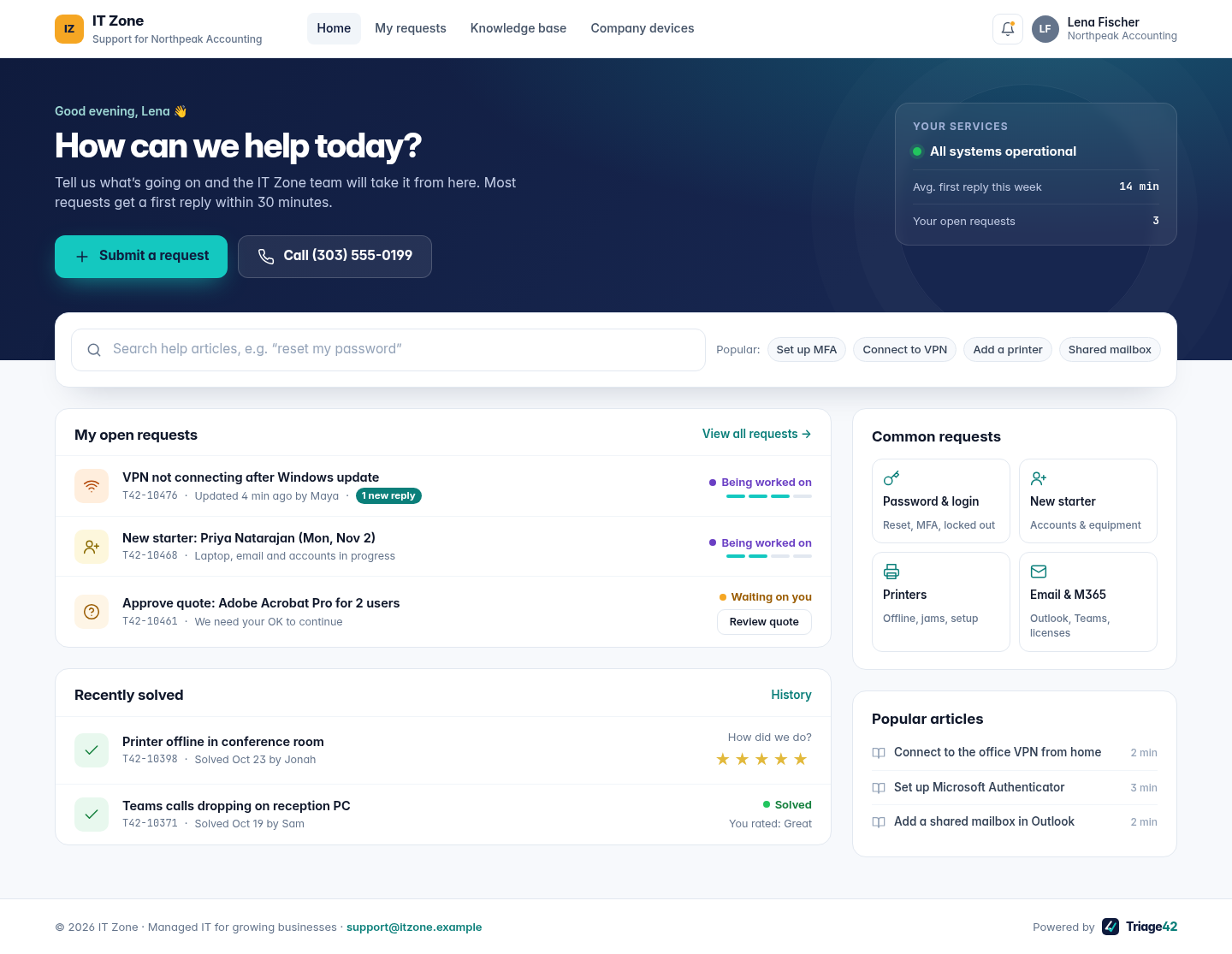Click the key icon in Password & login card

(891, 478)
